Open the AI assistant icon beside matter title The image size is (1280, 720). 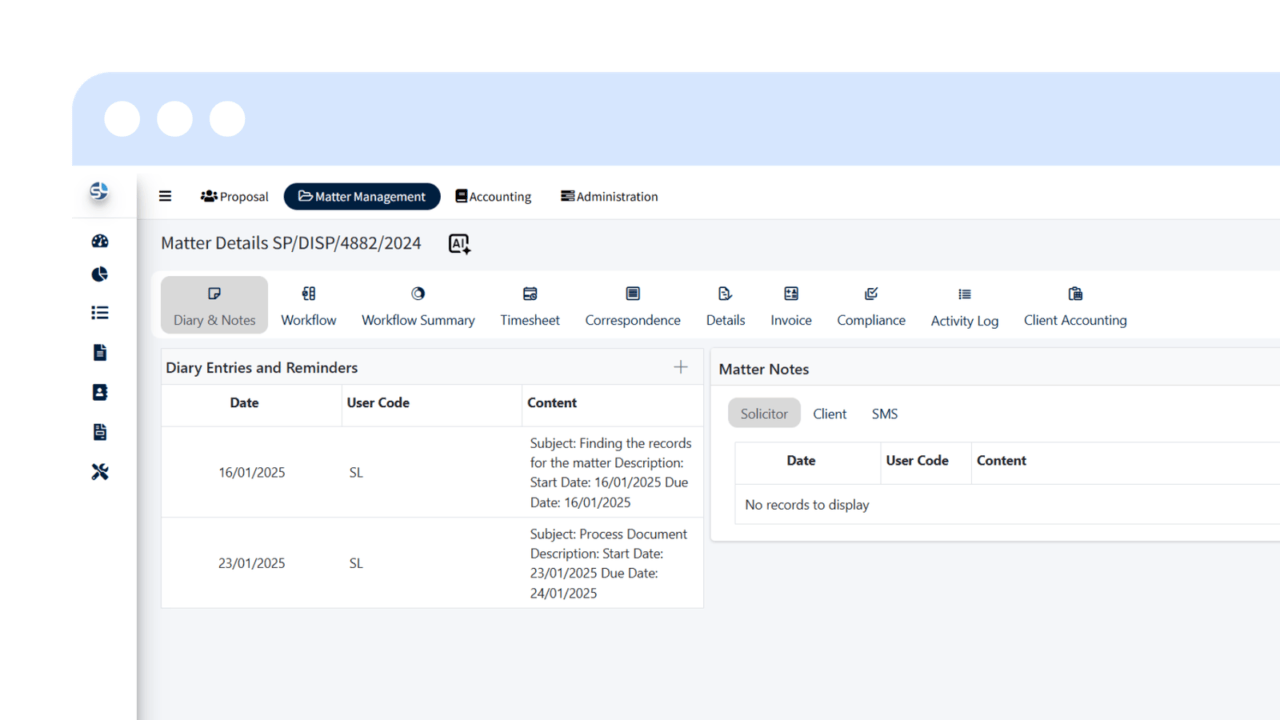click(x=459, y=244)
